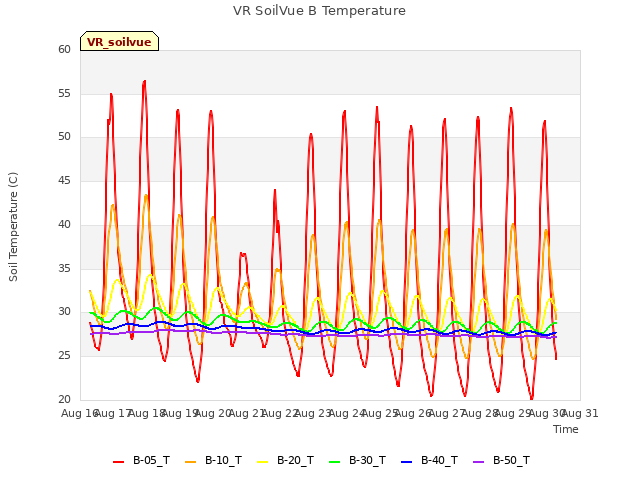Viewport: 640px width, 480px height.
Task: Click the 55 y-axis tick label
Action: (x=64, y=93)
